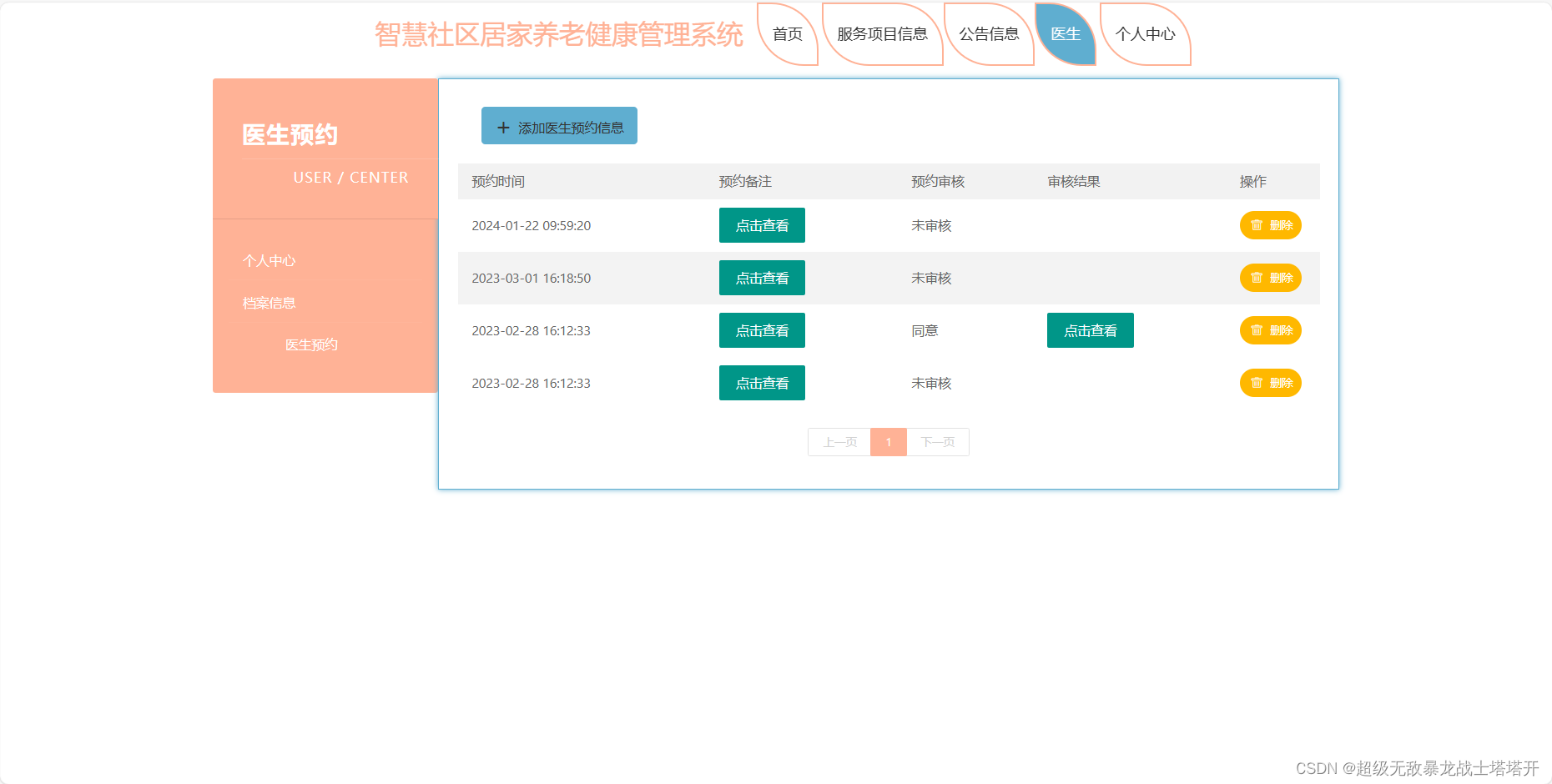Click 未审核 status in 2023-03-01 row

tap(931, 278)
